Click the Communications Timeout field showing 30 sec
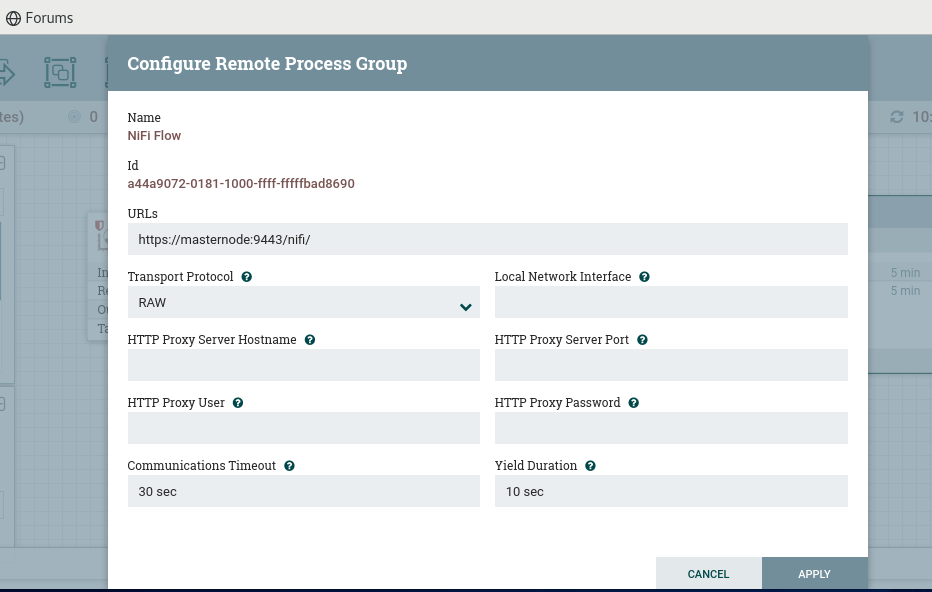Viewport: 932px width, 592px height. coord(303,491)
